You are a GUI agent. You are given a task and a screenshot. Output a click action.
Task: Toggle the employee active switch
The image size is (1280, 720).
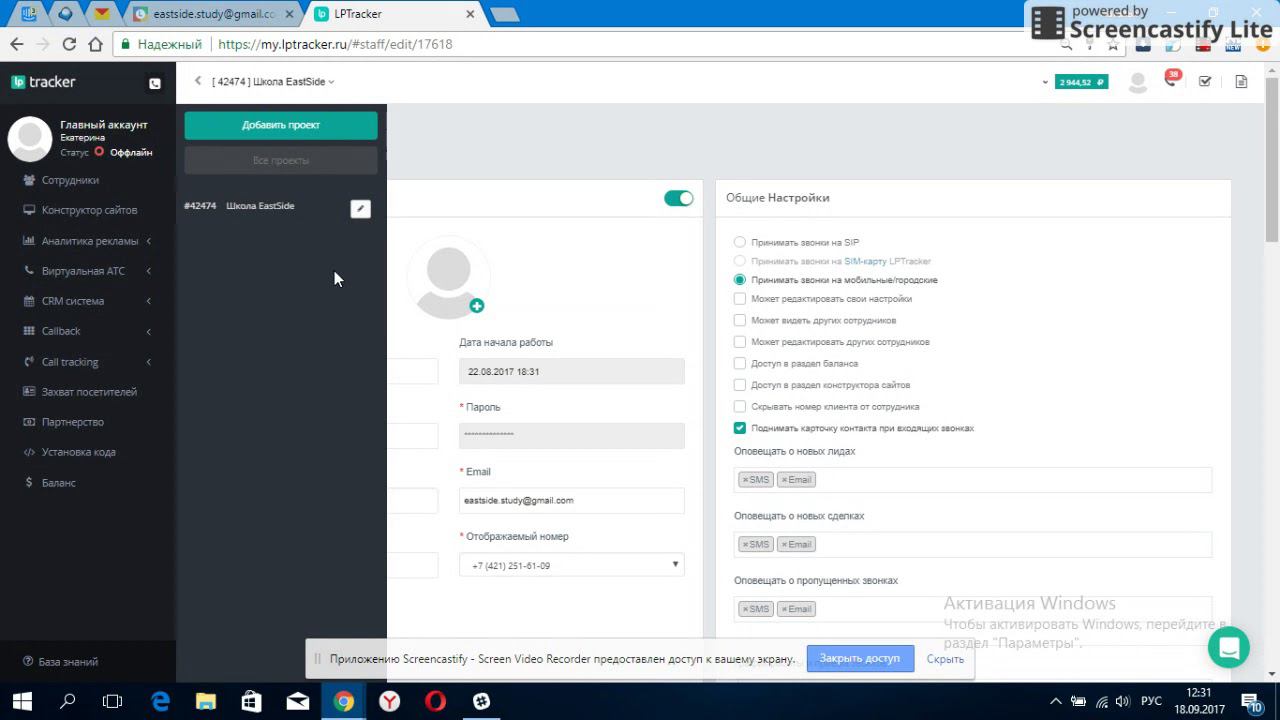click(x=679, y=198)
